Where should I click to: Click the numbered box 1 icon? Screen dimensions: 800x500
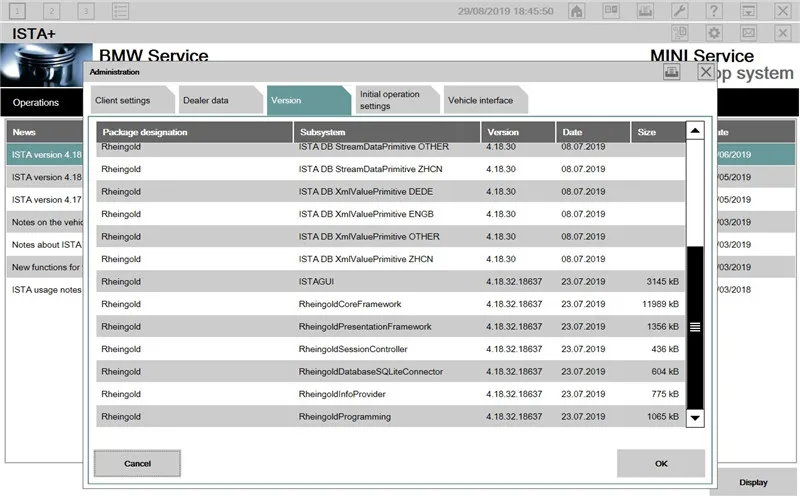point(19,11)
